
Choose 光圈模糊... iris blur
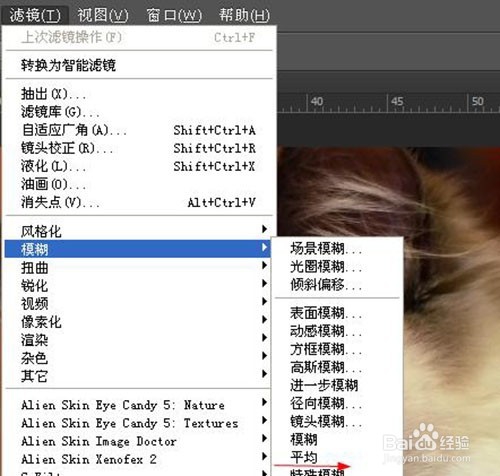pyautogui.click(x=337, y=266)
